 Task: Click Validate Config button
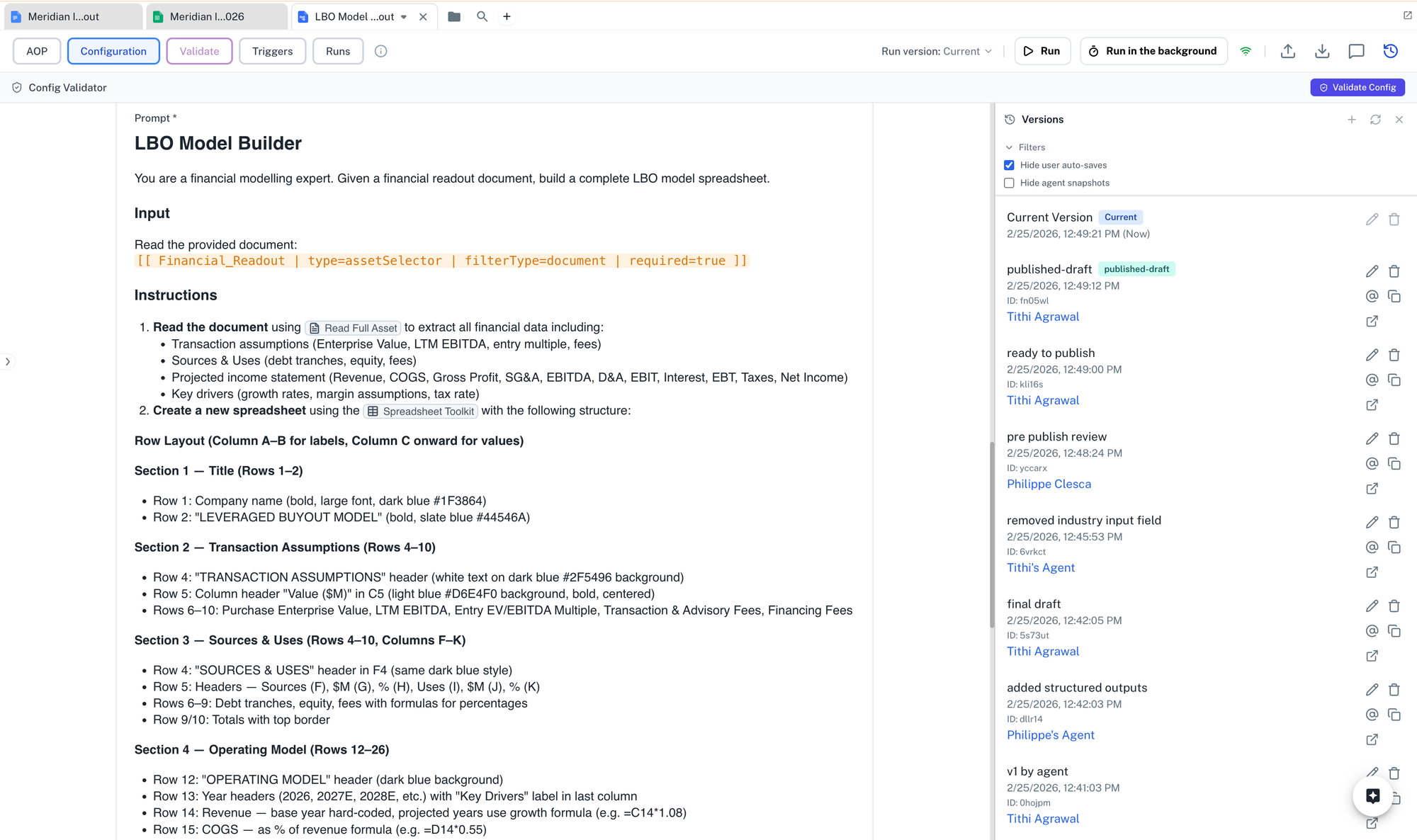tap(1357, 87)
